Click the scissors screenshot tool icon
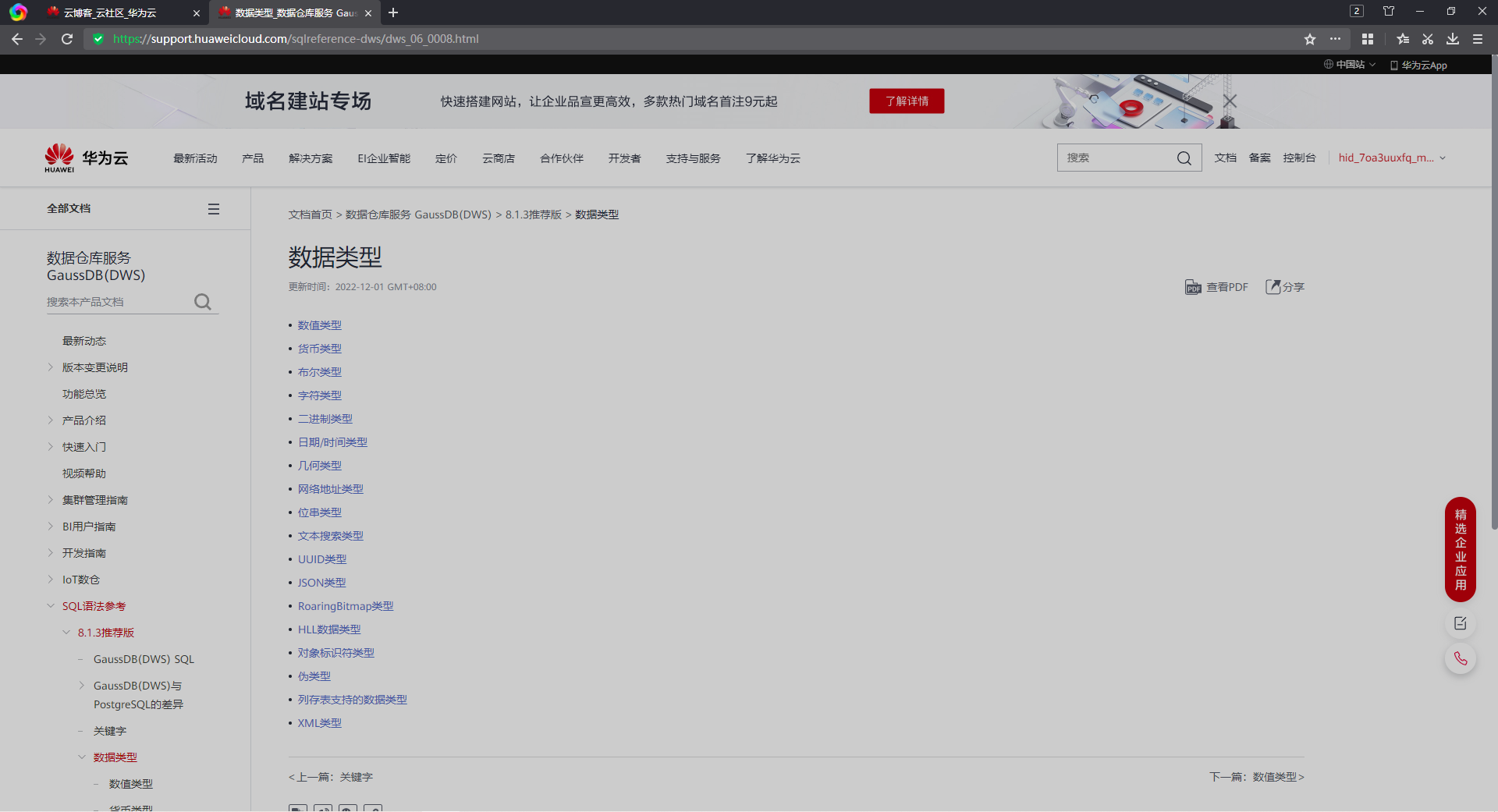The image size is (1498, 812). pos(1428,39)
